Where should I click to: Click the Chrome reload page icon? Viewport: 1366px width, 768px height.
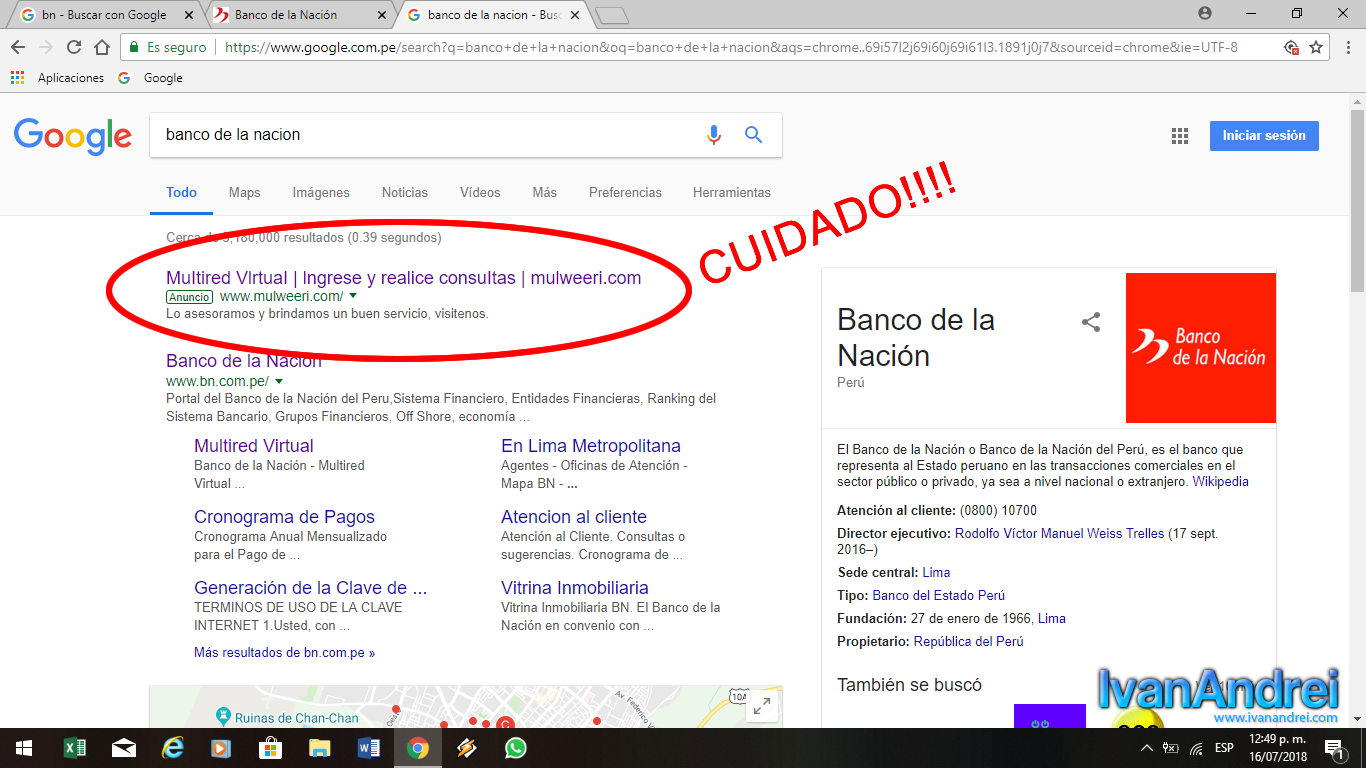(74, 47)
